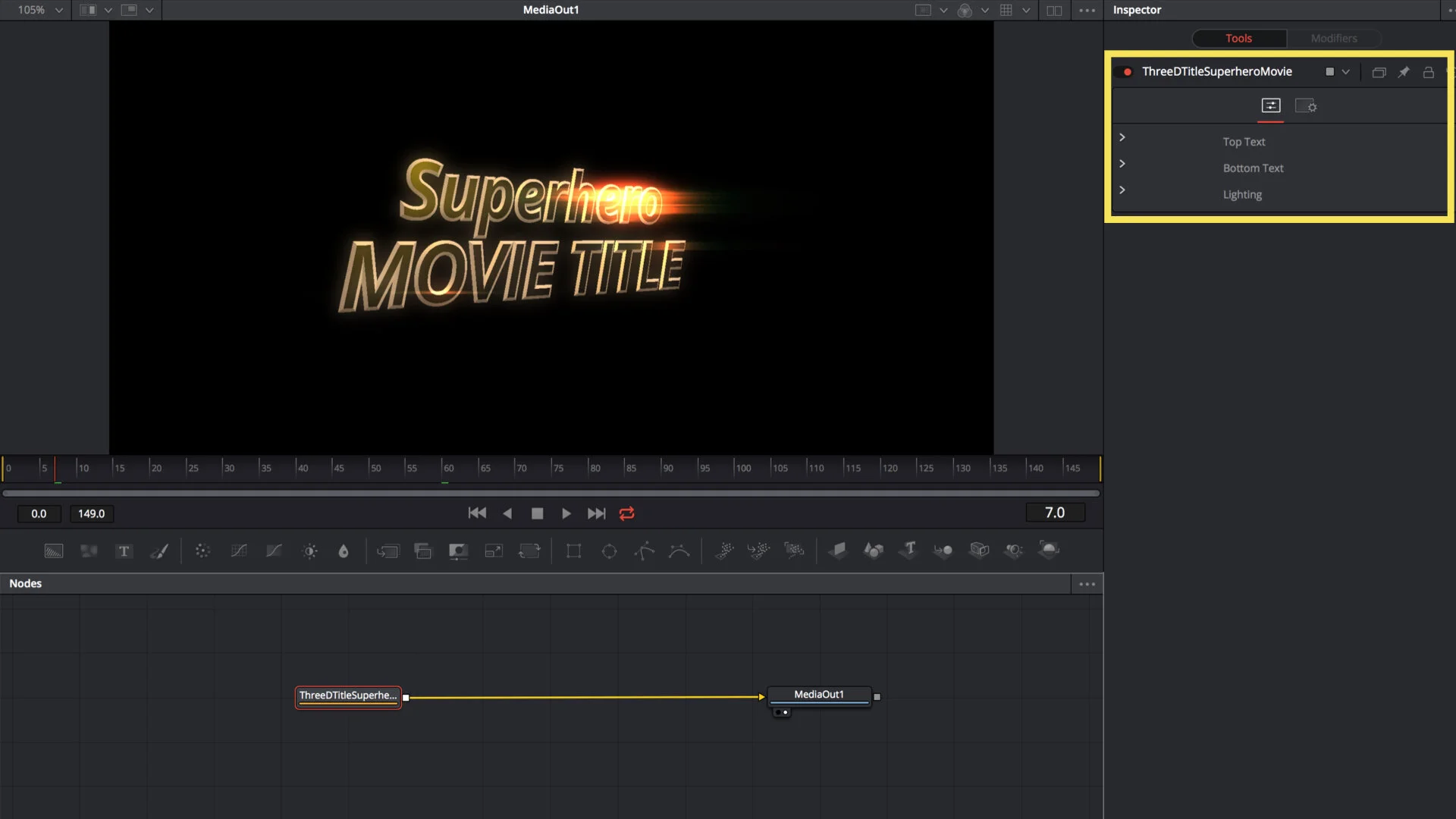The width and height of the screenshot is (1456, 819).
Task: Add an Ellipse mask tool
Action: pos(609,551)
